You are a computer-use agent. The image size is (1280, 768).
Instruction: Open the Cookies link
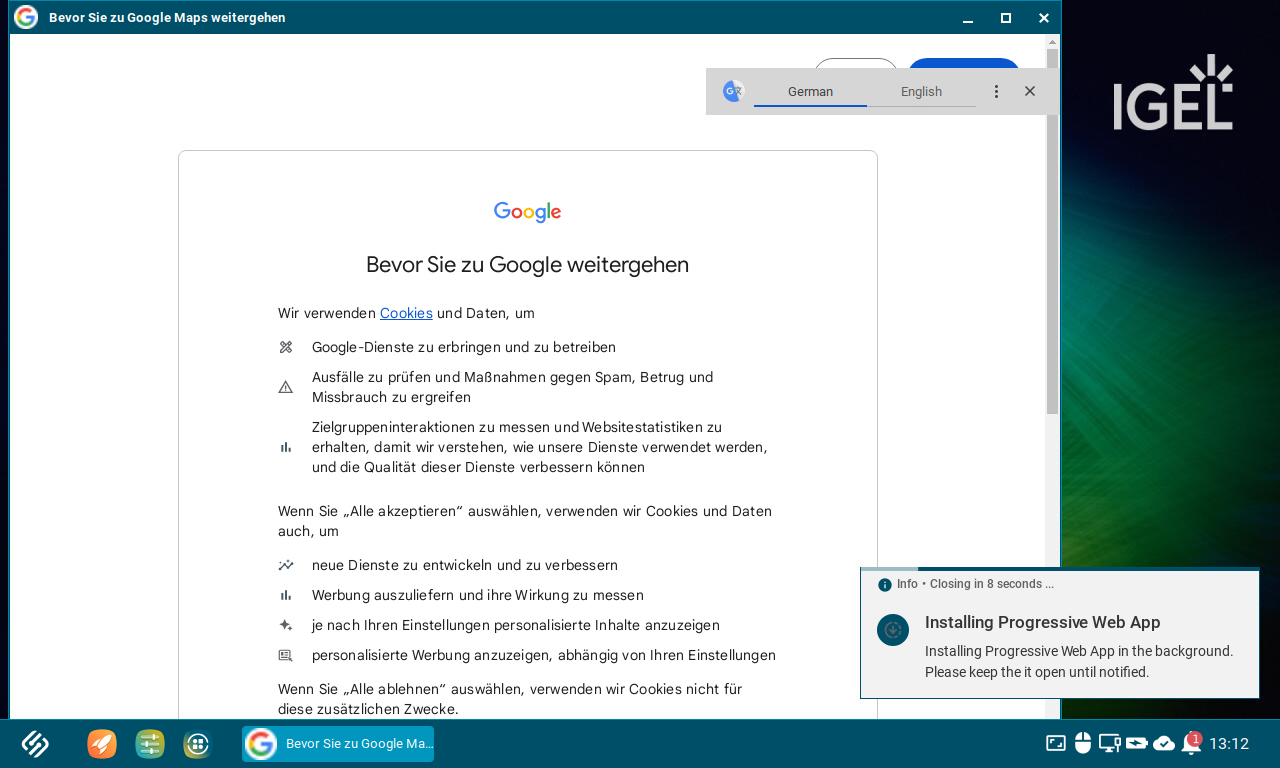coord(406,313)
